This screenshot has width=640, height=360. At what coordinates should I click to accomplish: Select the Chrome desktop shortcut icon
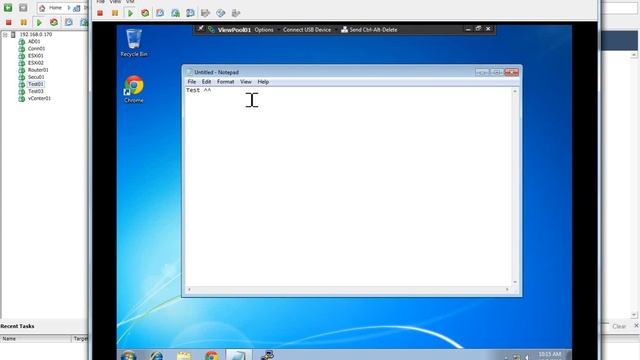click(x=134, y=89)
